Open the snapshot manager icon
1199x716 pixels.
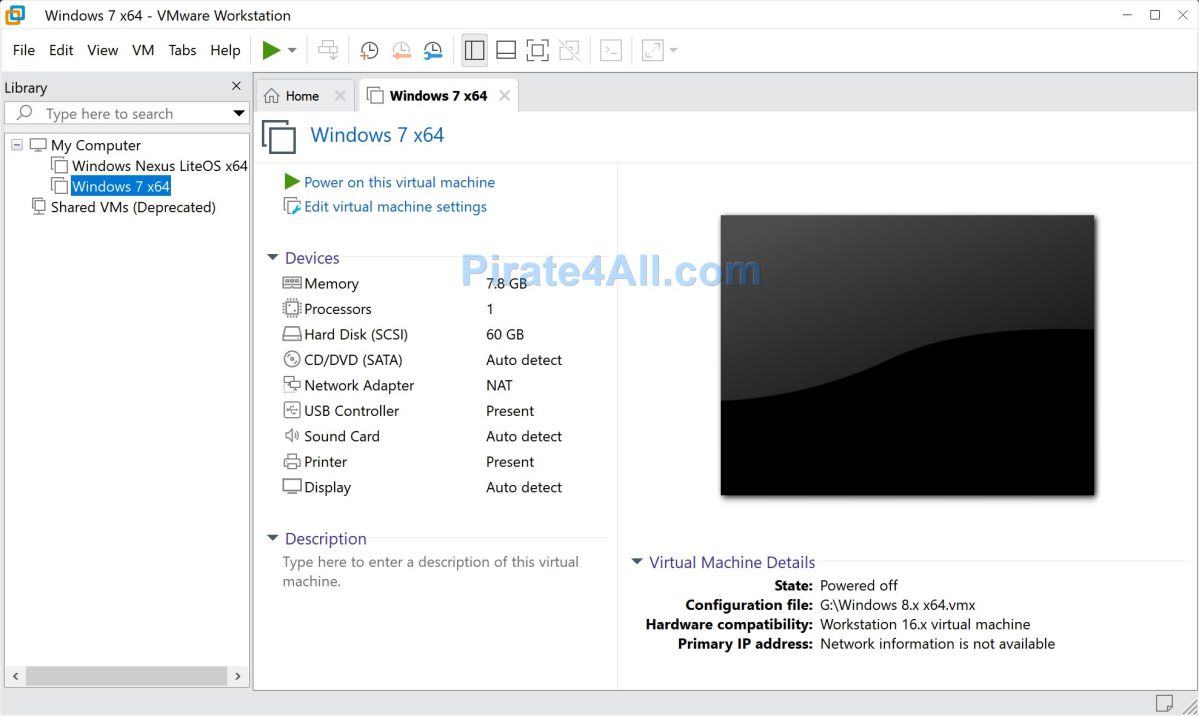(433, 50)
